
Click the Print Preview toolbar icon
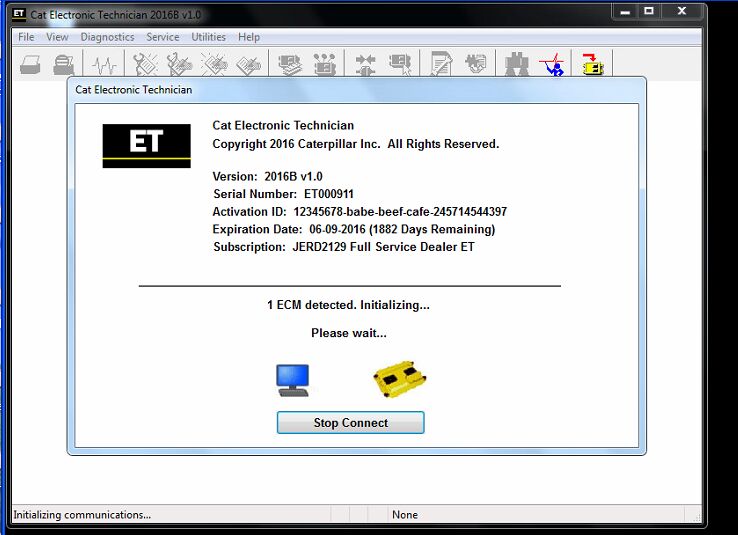(x=64, y=64)
